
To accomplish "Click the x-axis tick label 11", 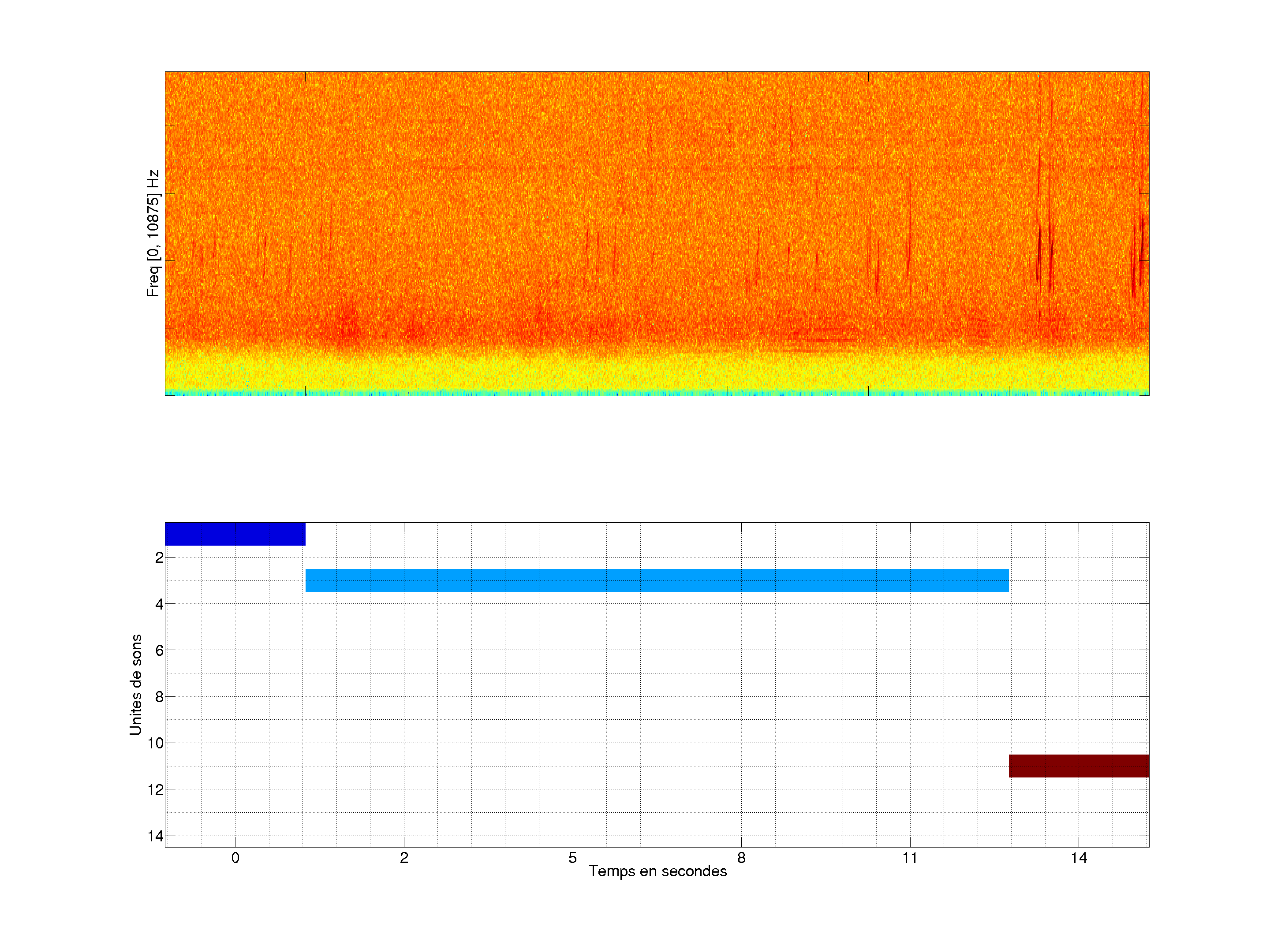I will point(909,858).
